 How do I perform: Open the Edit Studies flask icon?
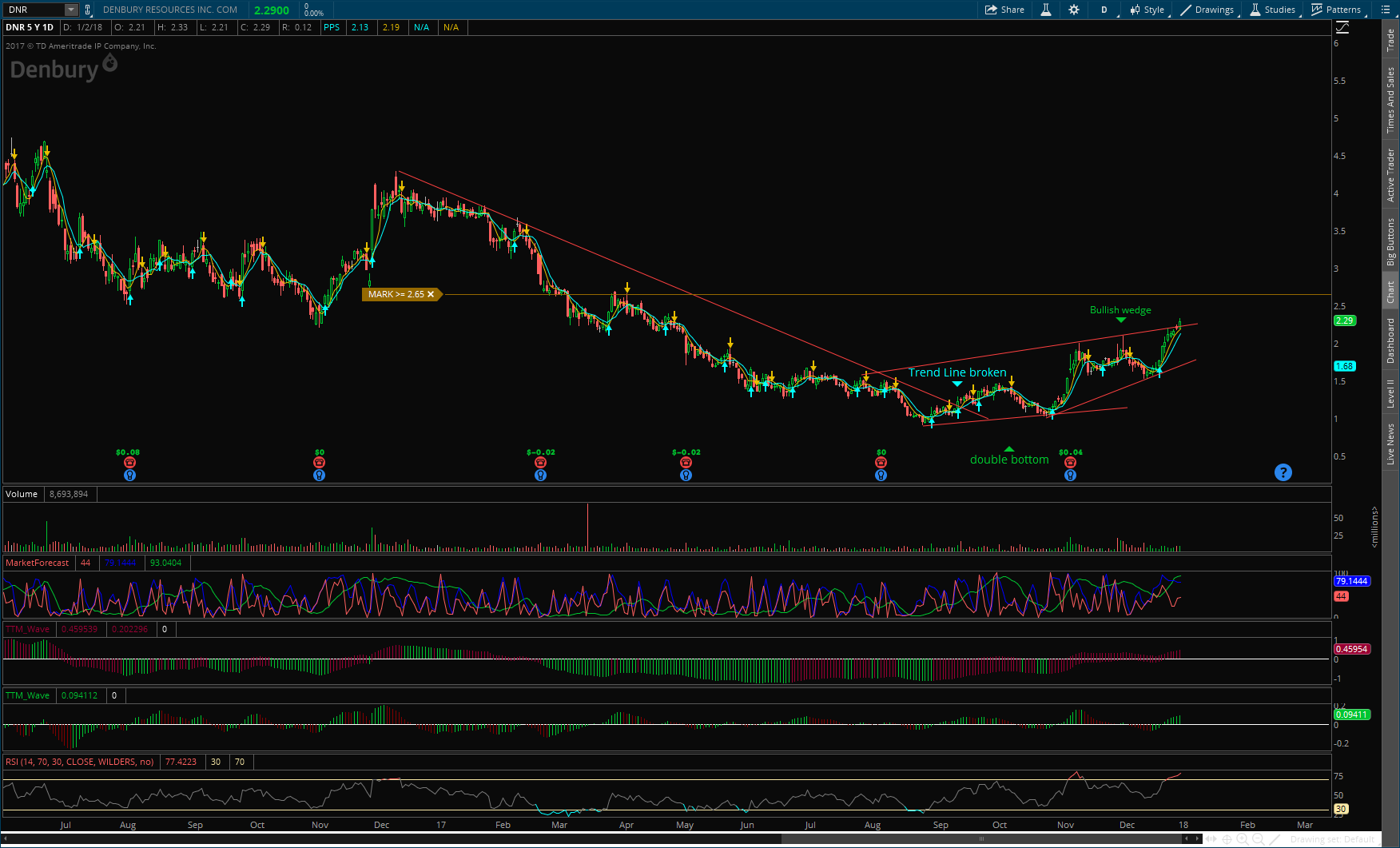[1045, 10]
